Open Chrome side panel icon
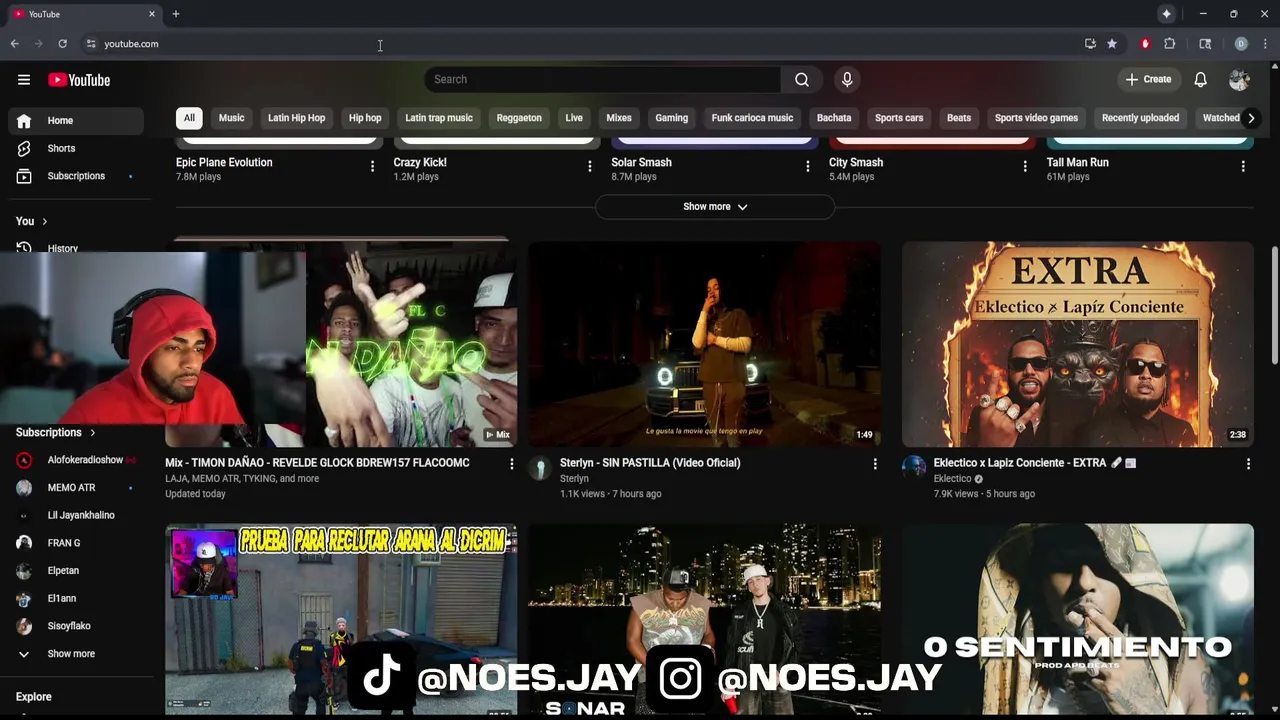This screenshot has height=720, width=1280. coord(1205,44)
